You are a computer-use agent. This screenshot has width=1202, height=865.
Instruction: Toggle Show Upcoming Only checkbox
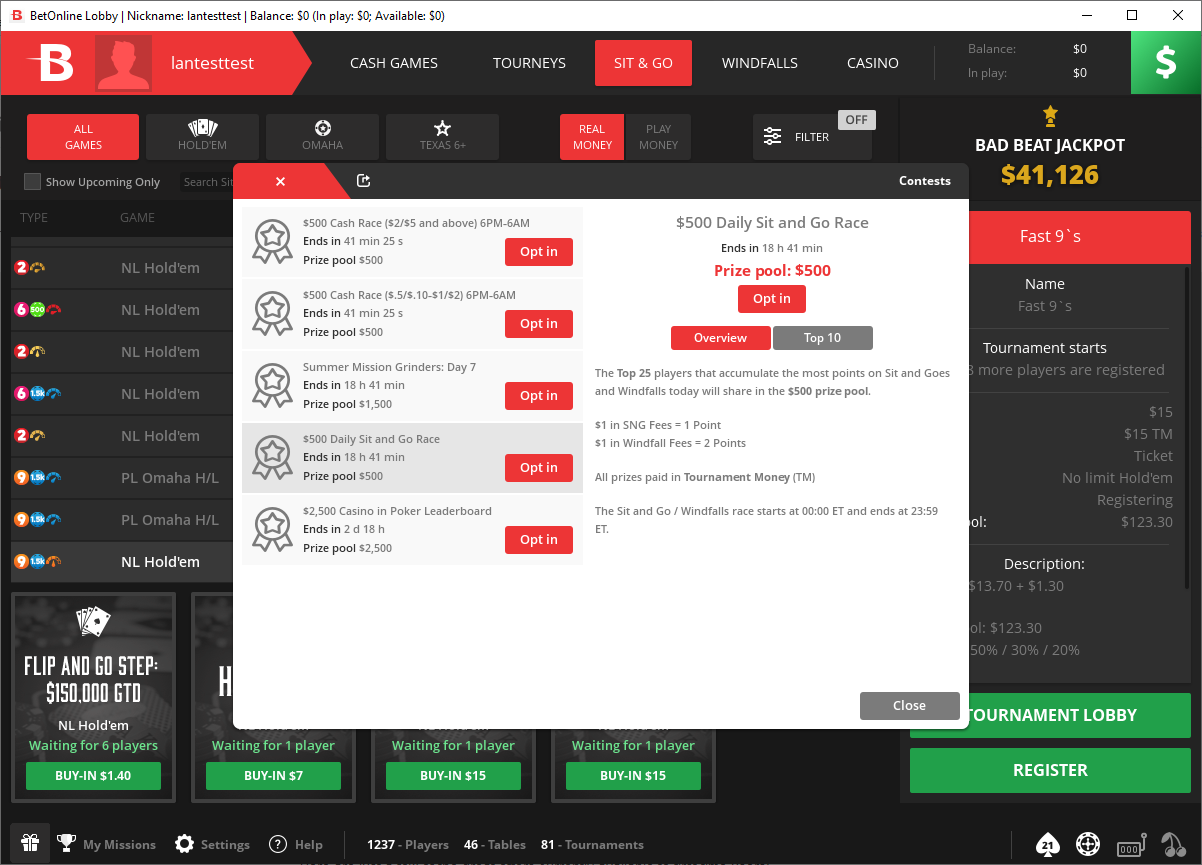pyautogui.click(x=33, y=182)
